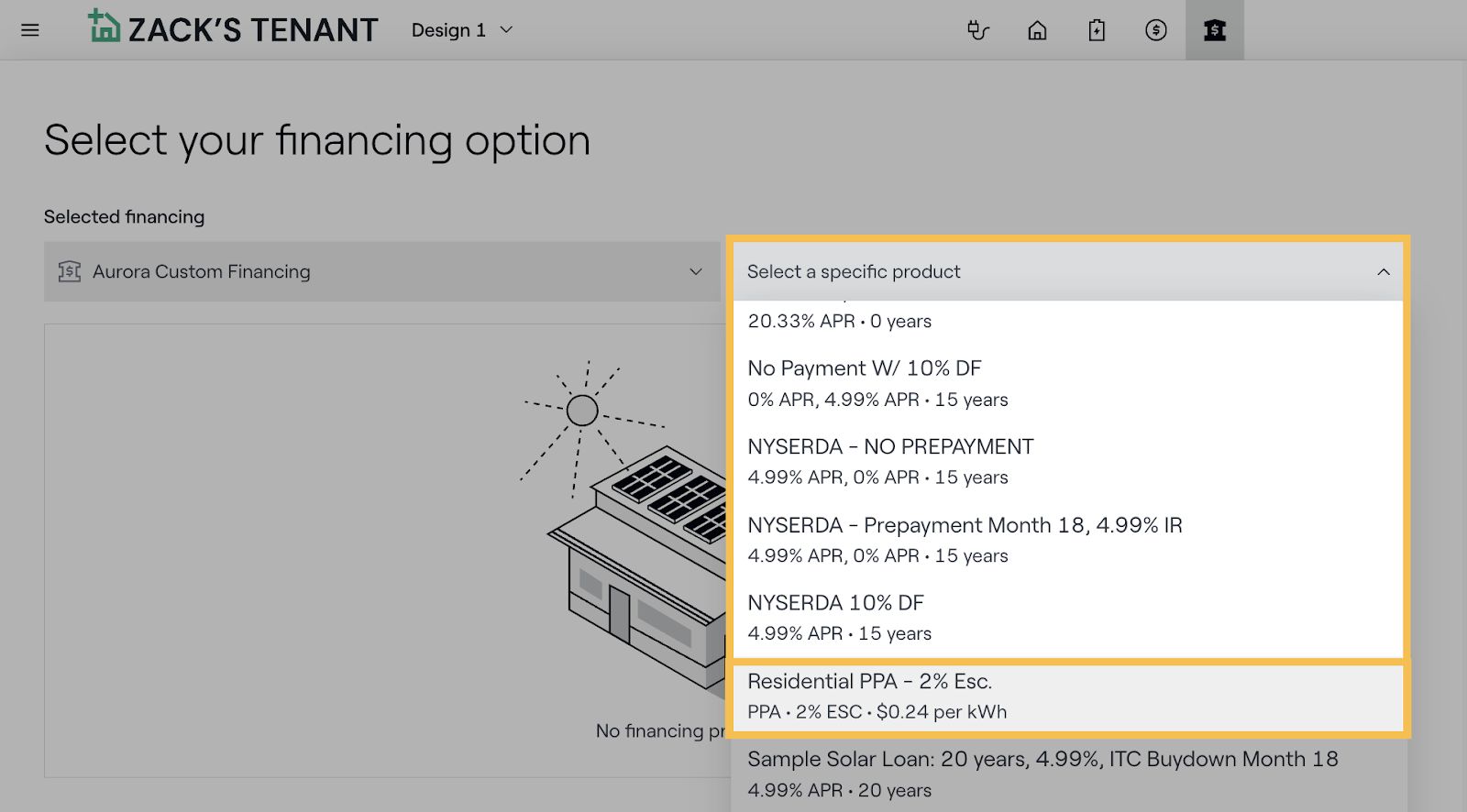The height and width of the screenshot is (812, 1467).
Task: Select NYSERDA 10% DF product
Action: click(x=839, y=617)
